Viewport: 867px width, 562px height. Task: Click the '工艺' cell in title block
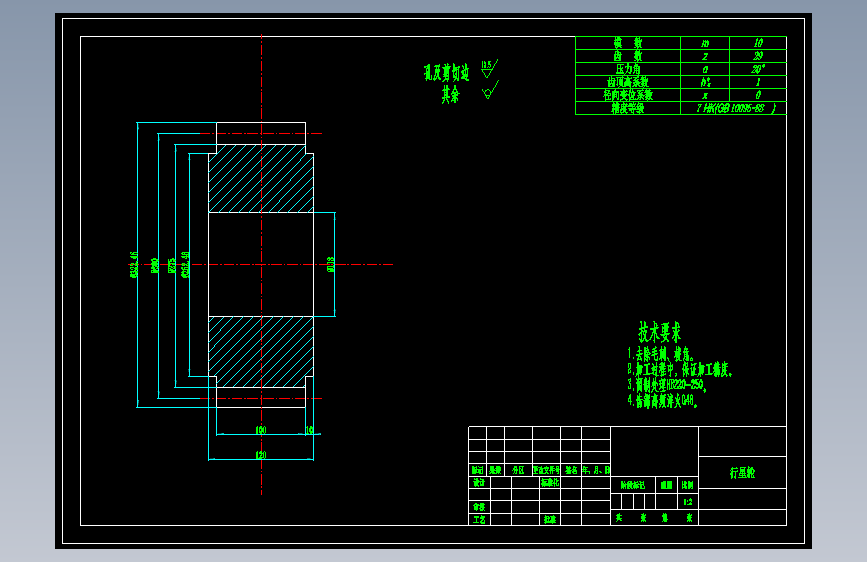tap(479, 519)
